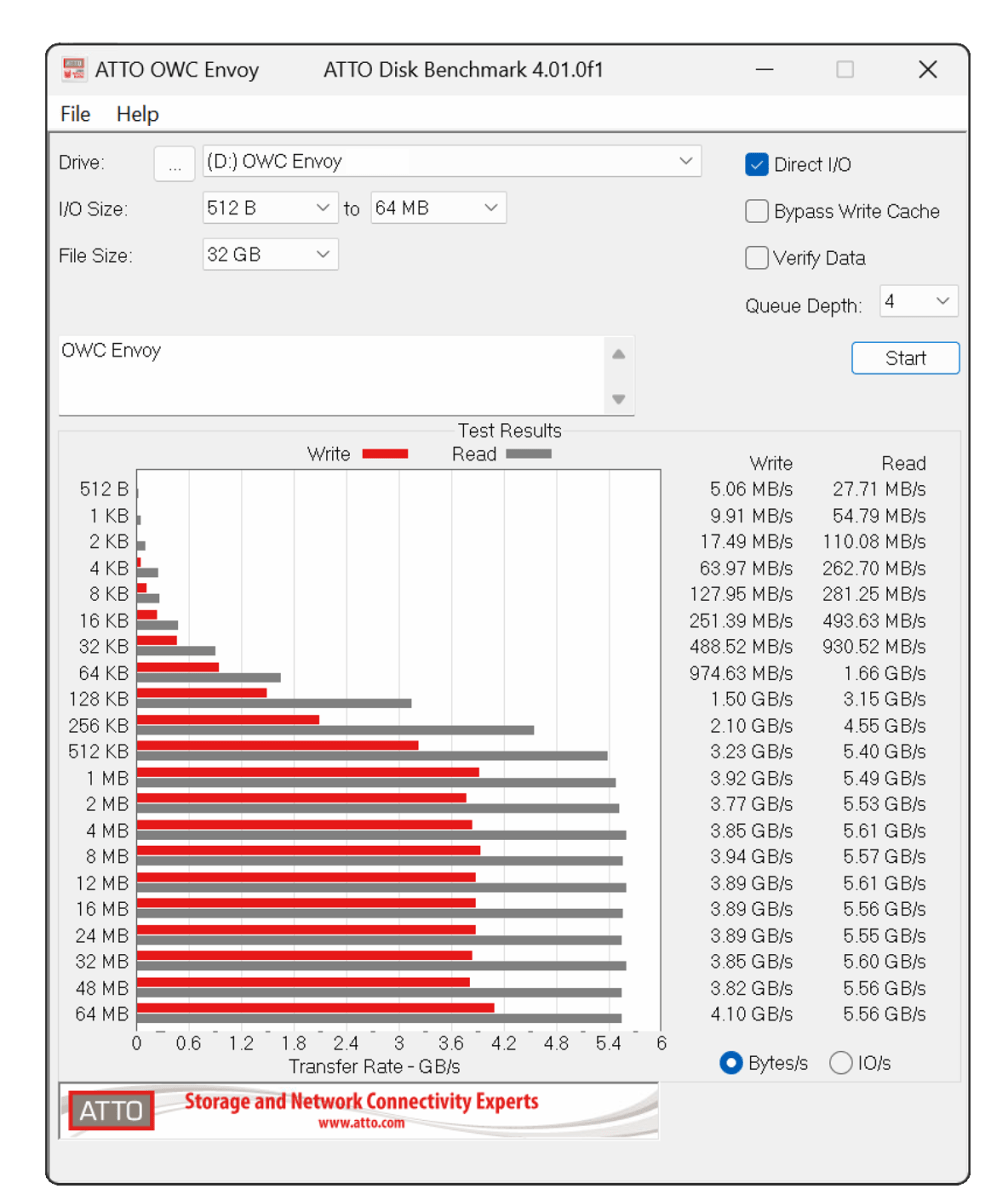Open the File menu
Viewport: 991px width, 1200px height.
75,114
